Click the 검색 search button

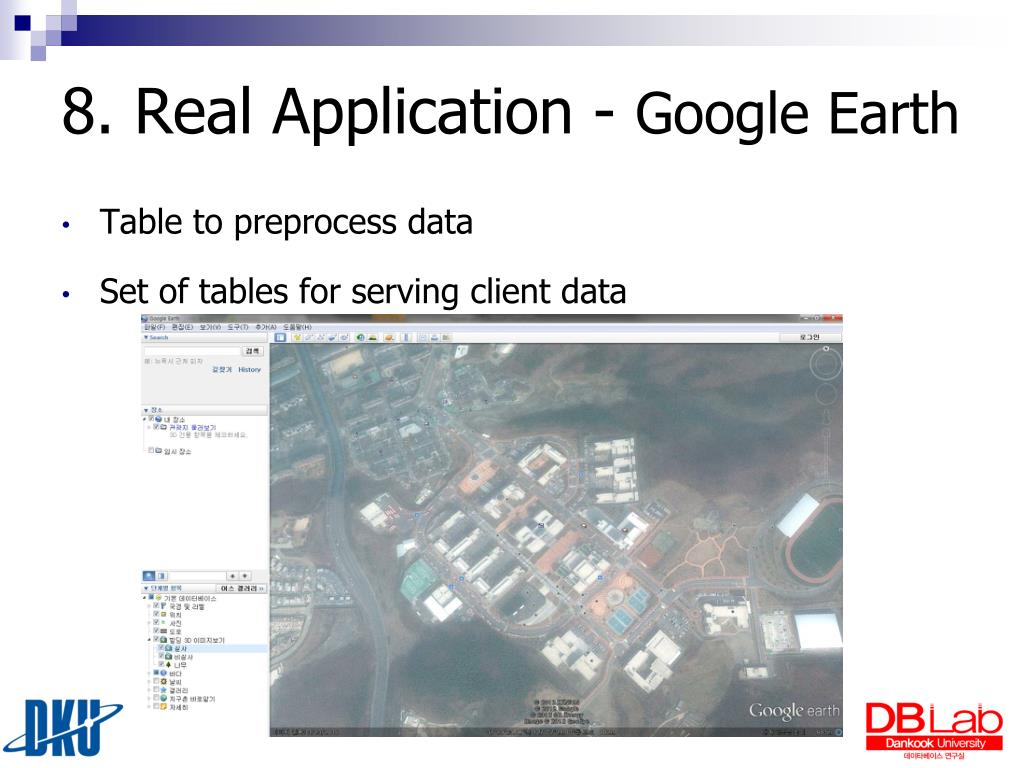pyautogui.click(x=253, y=351)
